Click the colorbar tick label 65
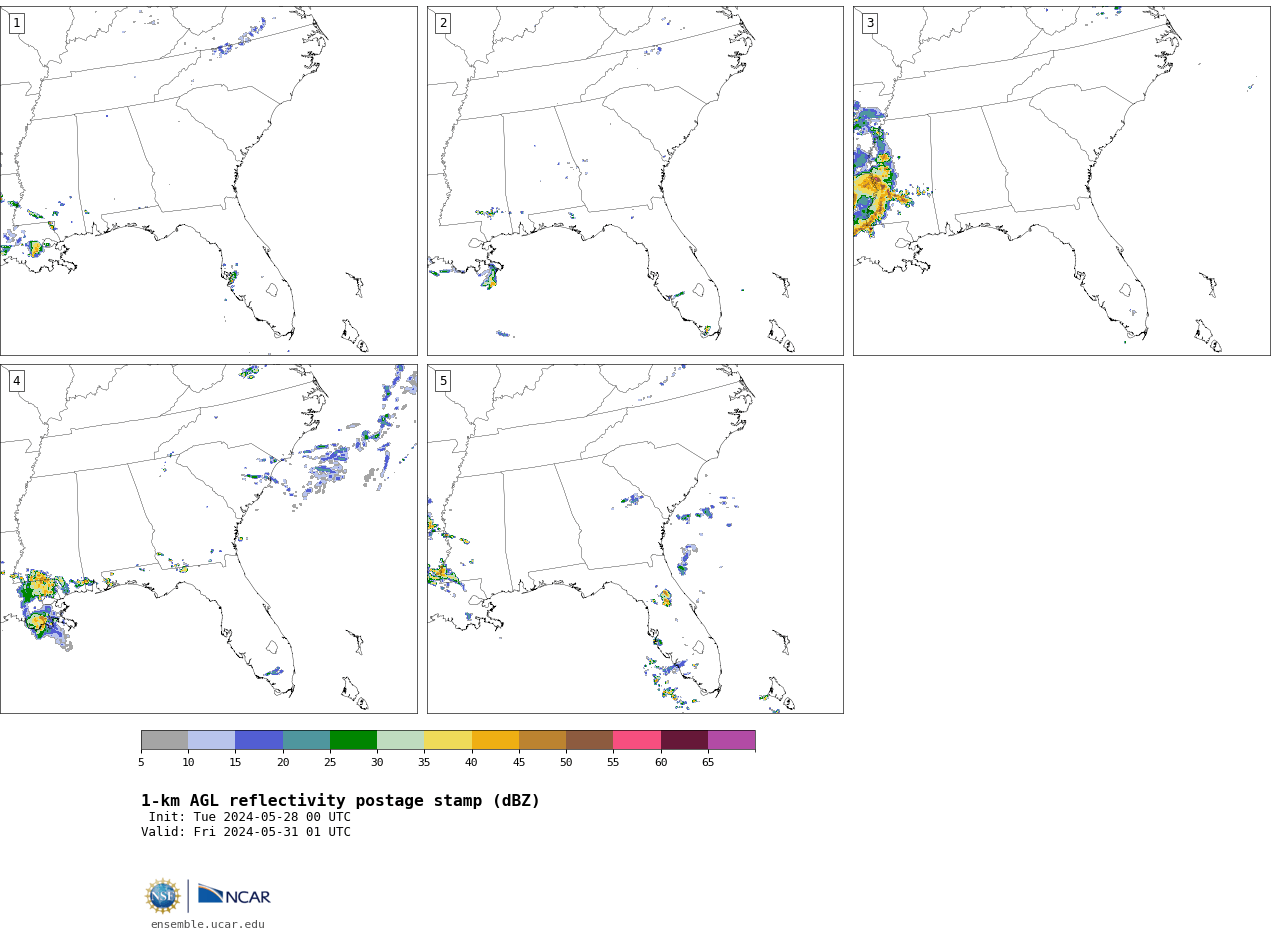 click(x=708, y=763)
